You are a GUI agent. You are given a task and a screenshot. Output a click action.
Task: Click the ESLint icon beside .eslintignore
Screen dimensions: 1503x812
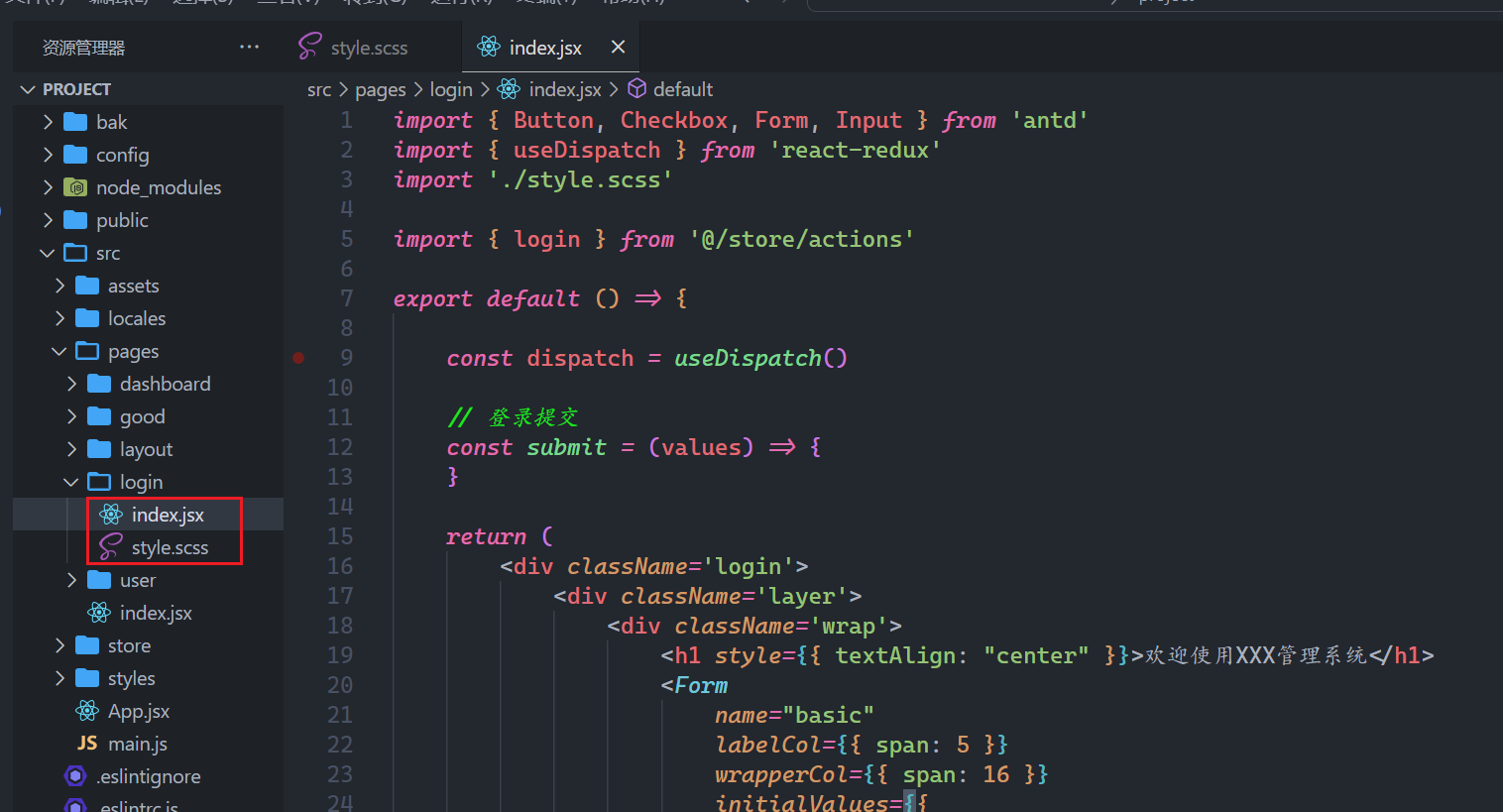click(75, 776)
